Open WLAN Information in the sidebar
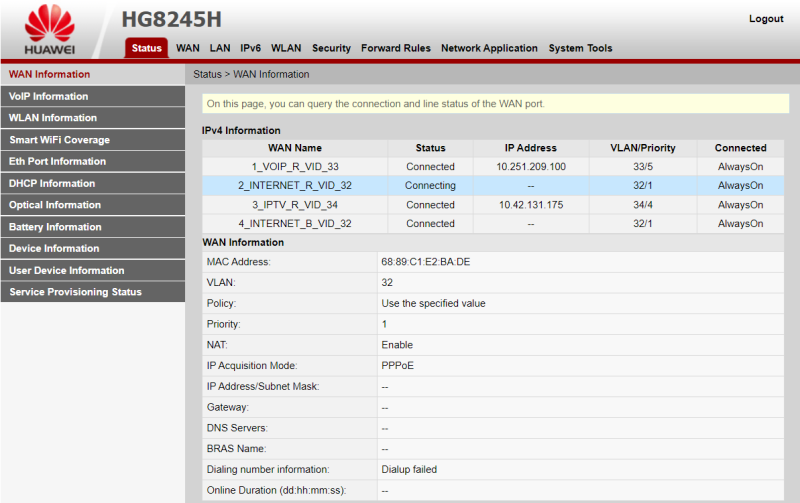 click(x=92, y=118)
